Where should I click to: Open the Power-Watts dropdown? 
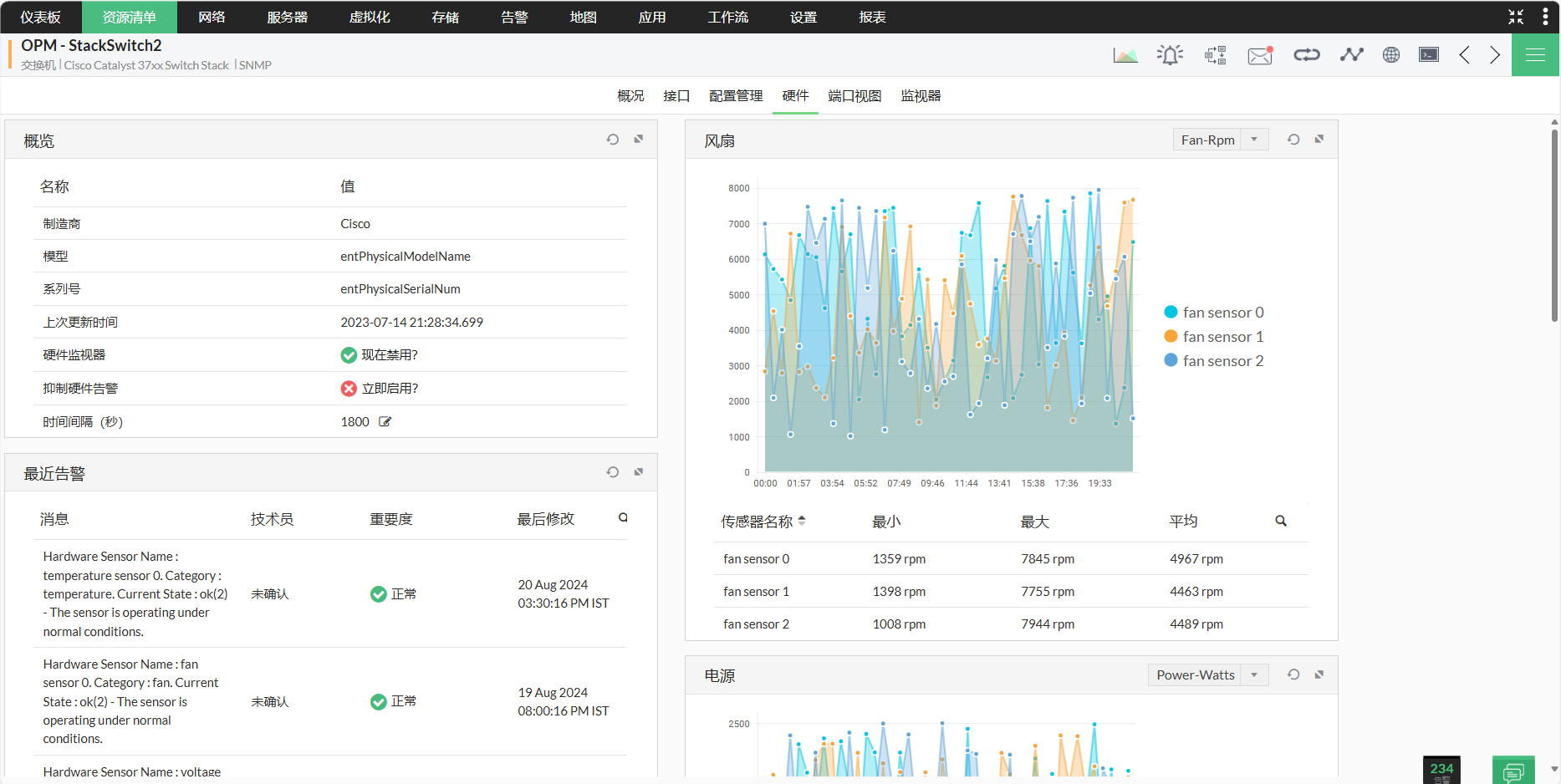(1207, 675)
